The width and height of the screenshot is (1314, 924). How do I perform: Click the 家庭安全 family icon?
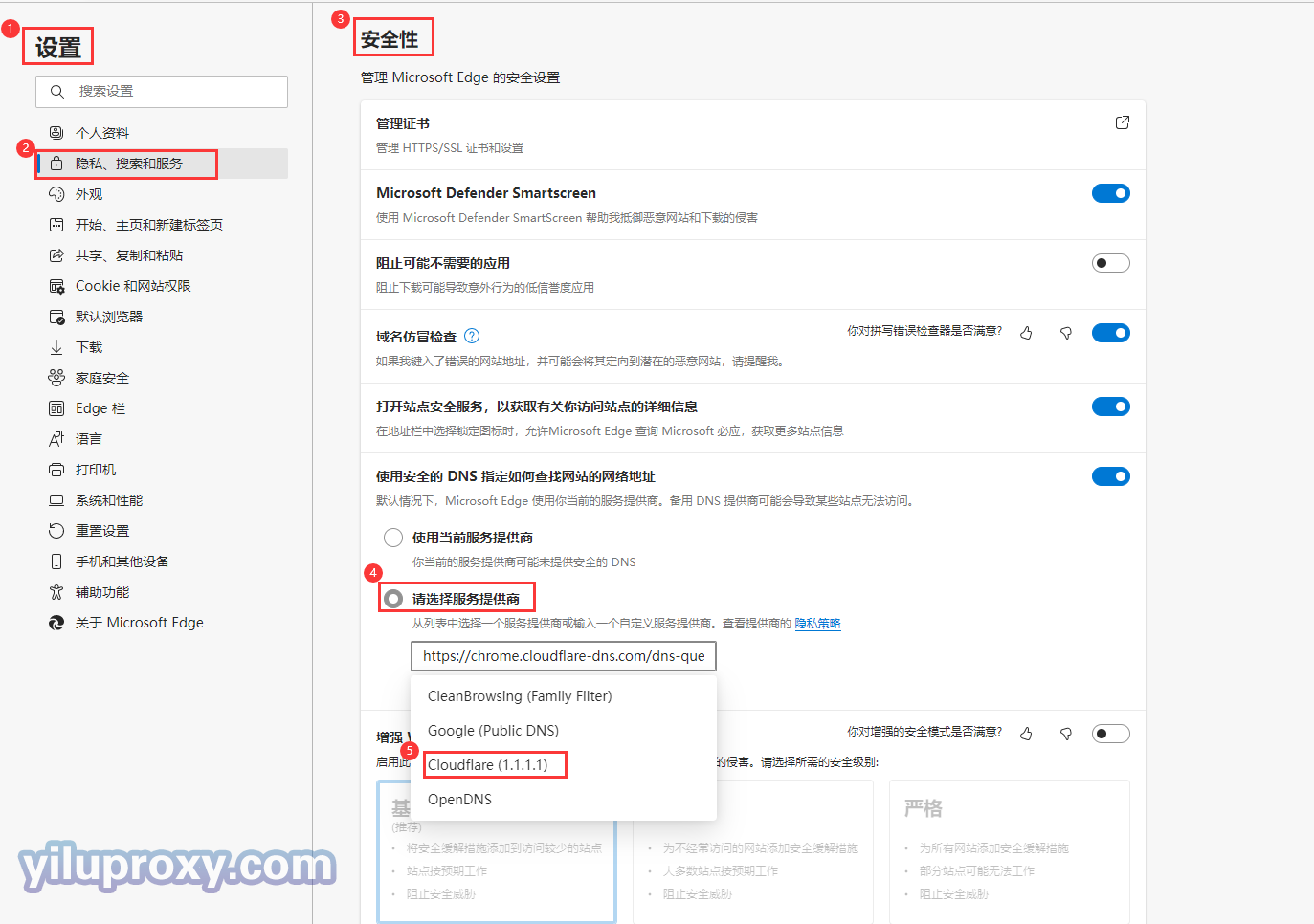[x=56, y=378]
